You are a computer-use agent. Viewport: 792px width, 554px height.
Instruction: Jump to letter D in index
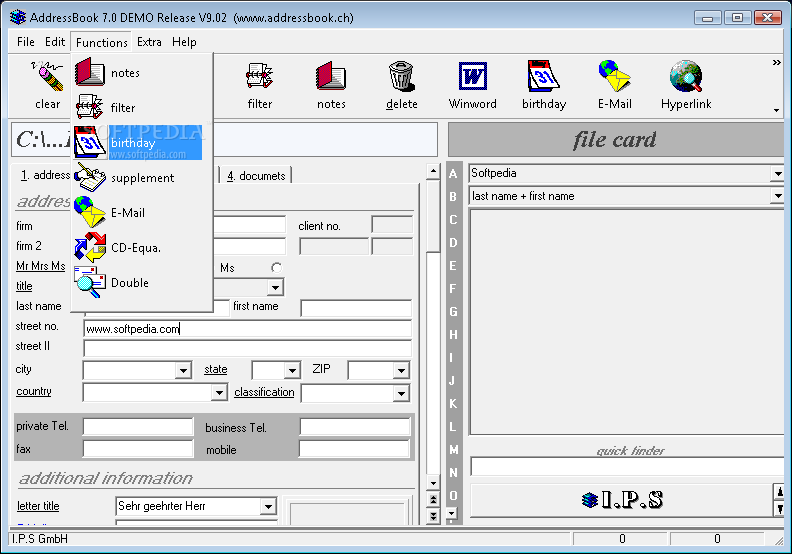[453, 243]
